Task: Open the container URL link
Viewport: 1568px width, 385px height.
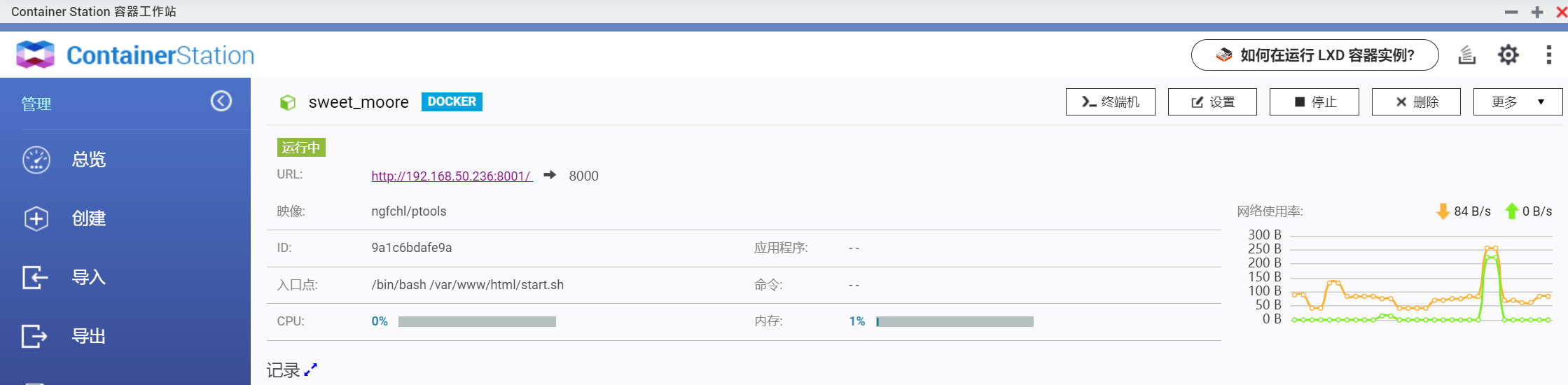Action: 452,176
